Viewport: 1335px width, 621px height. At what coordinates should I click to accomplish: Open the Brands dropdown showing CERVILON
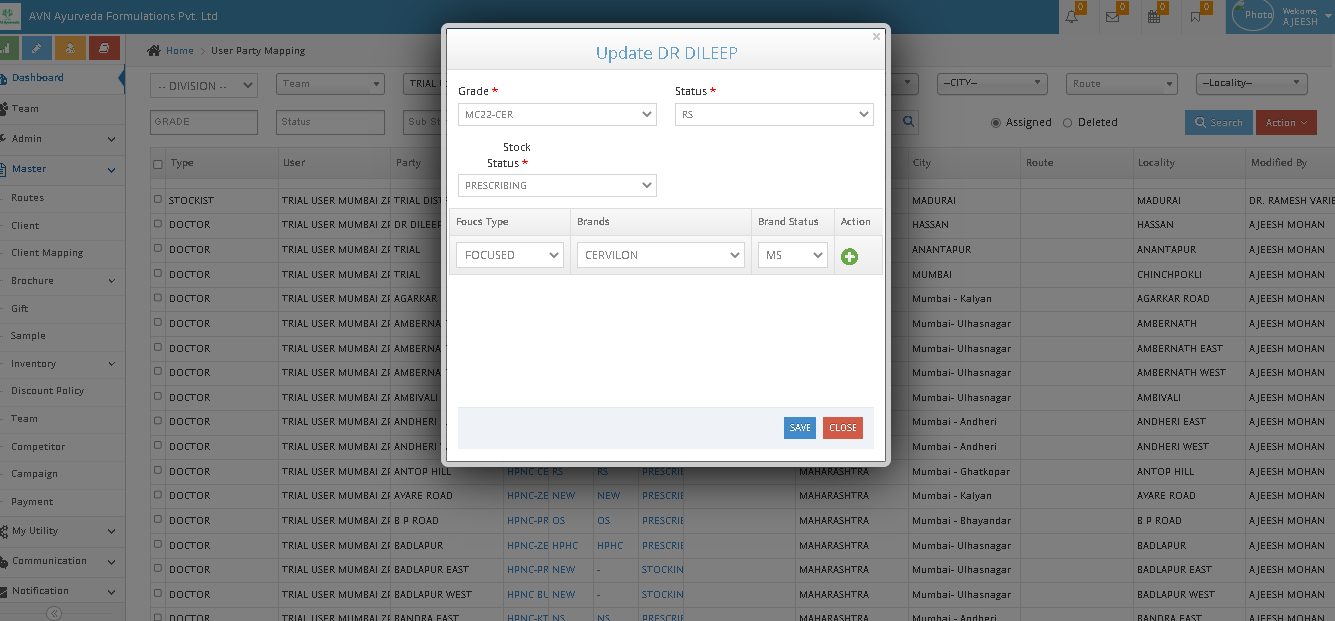tap(660, 255)
